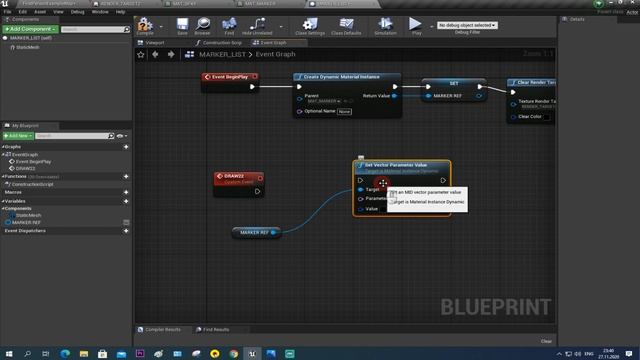Open the File menu

[x=7, y=12]
